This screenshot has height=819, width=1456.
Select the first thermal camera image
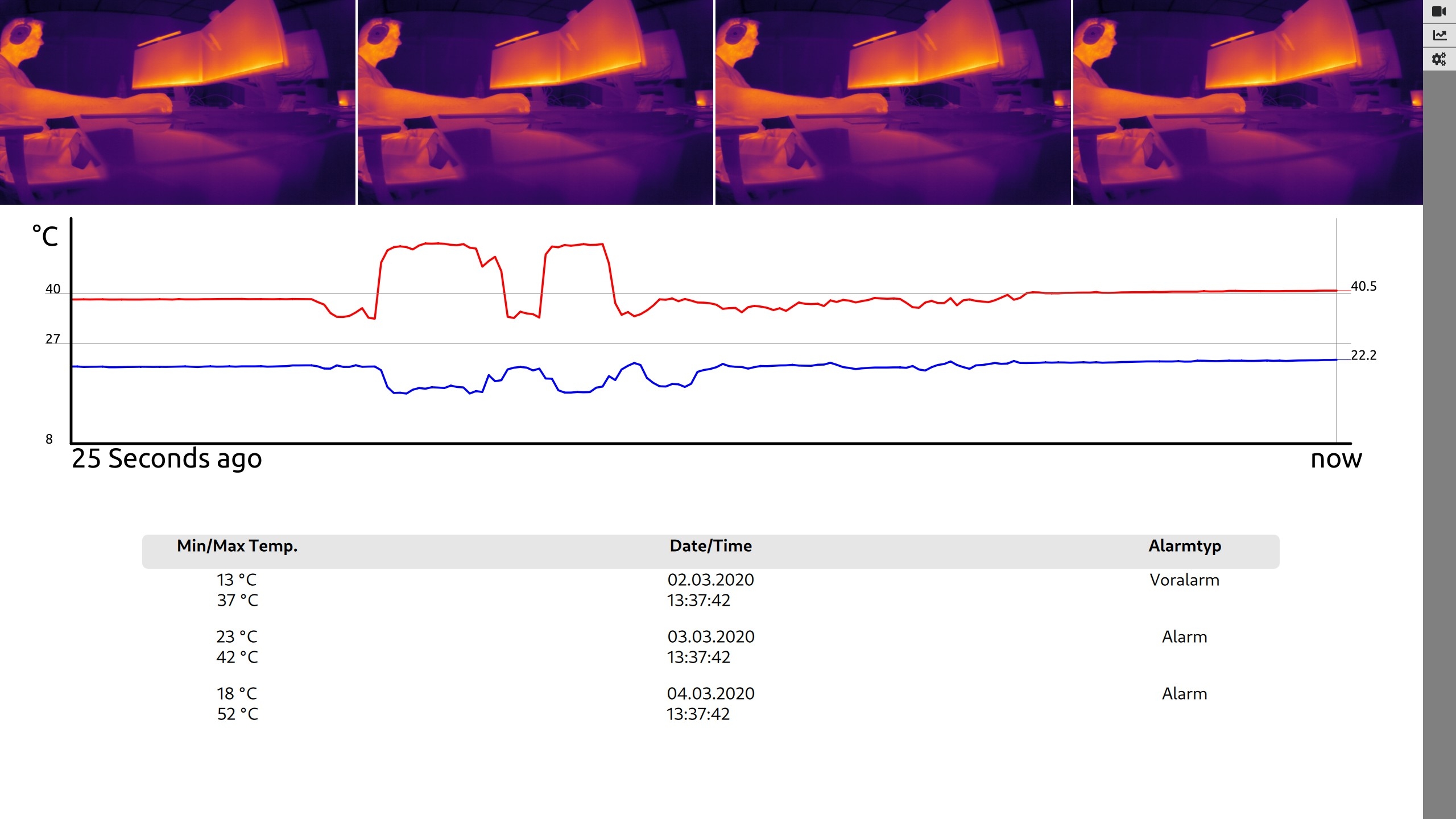(177, 102)
